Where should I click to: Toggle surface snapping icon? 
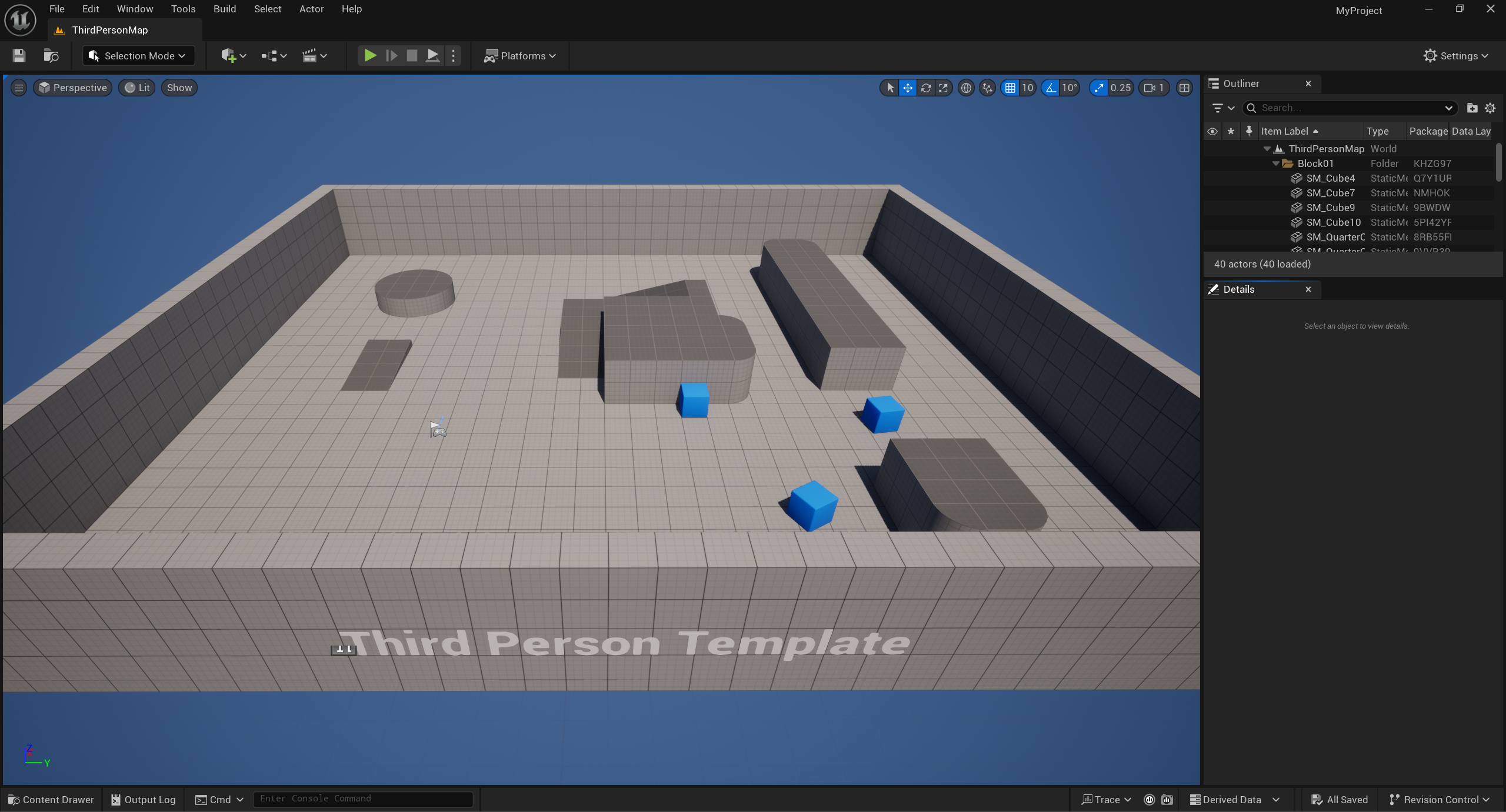click(987, 88)
